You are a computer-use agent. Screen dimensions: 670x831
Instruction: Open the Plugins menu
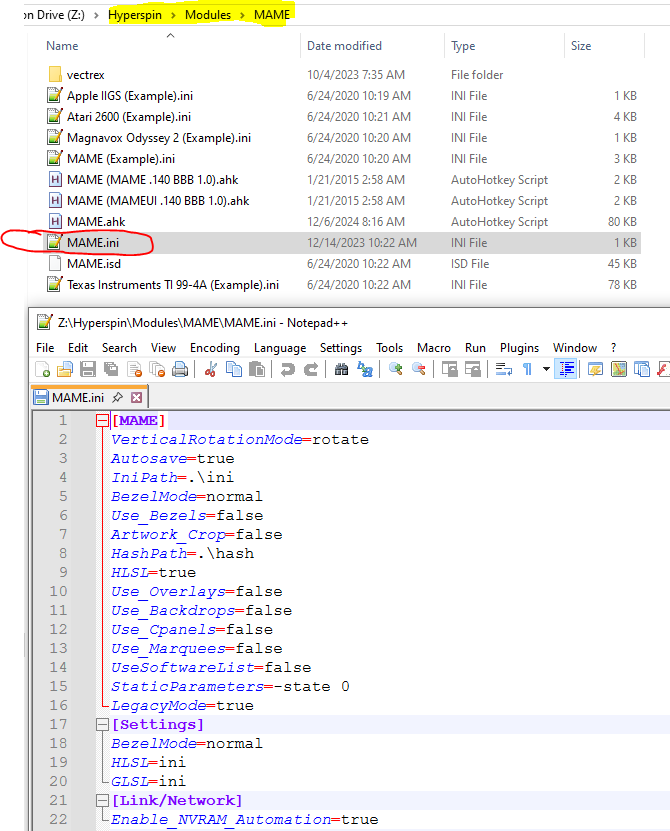pyautogui.click(x=519, y=347)
